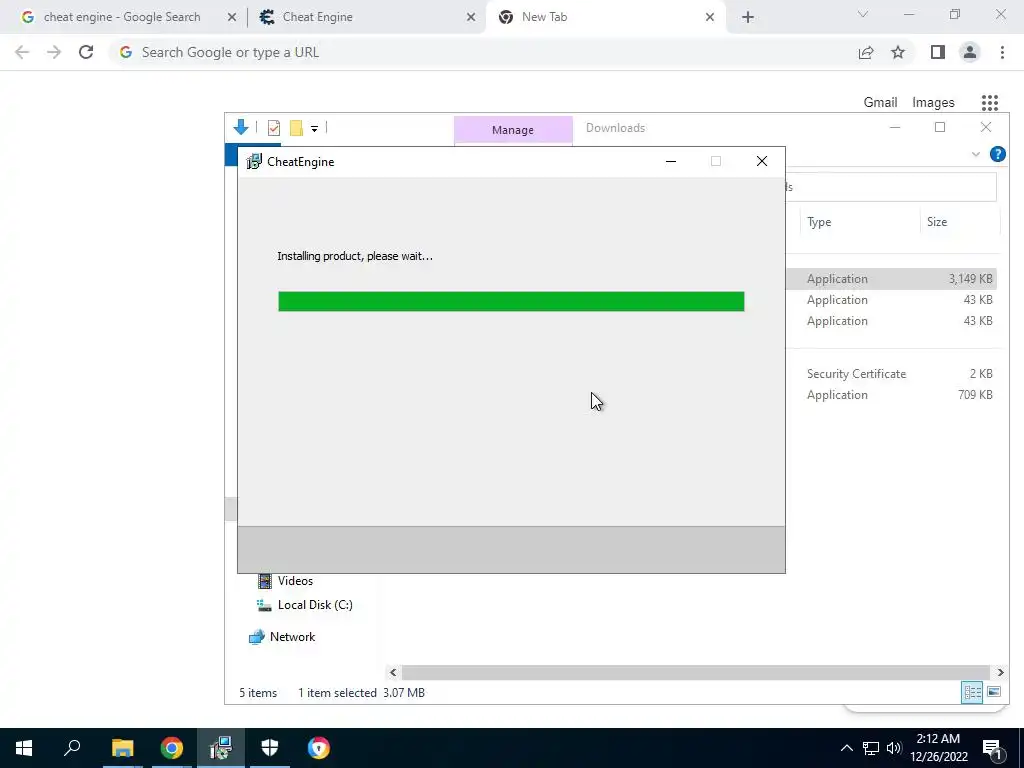Select the Security Certificate 2 KB row
This screenshot has height=768, width=1024.
tap(891, 374)
